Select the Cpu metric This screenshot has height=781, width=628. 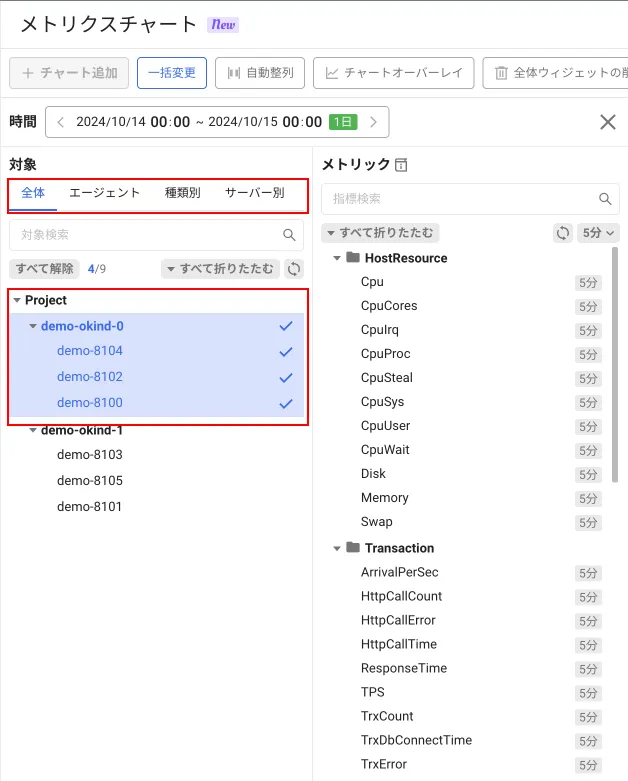coord(372,282)
